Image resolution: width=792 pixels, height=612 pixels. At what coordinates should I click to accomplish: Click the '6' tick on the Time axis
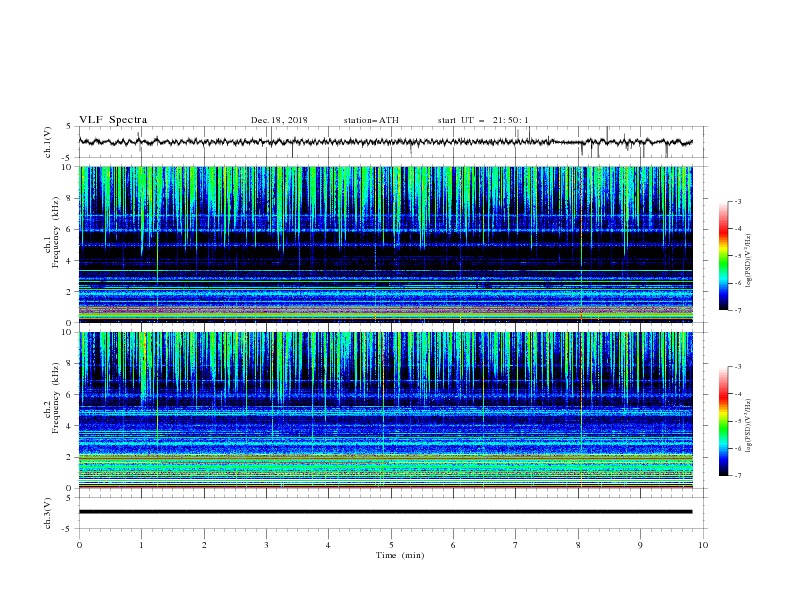pos(453,545)
